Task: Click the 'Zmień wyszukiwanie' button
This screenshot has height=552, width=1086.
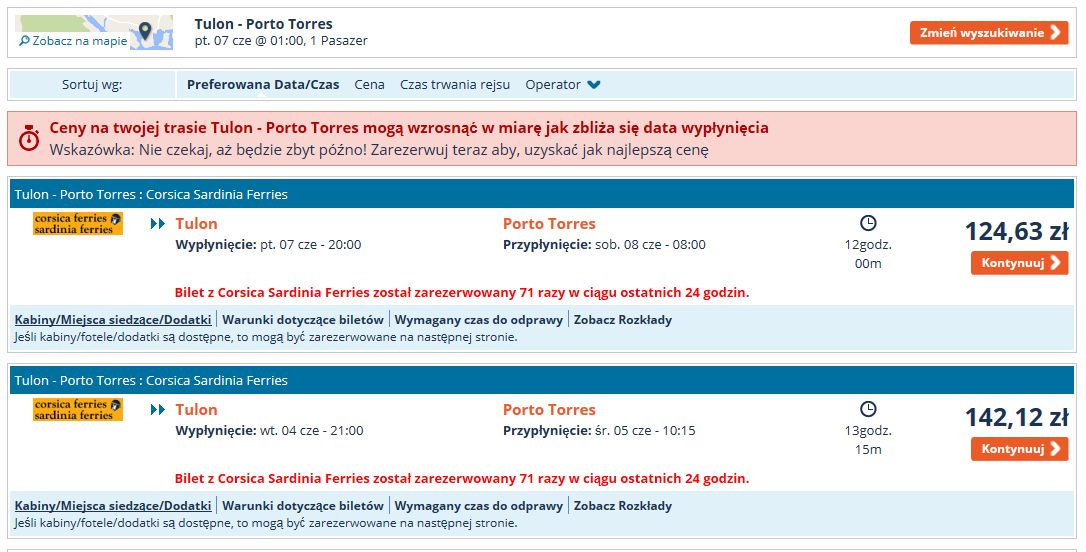Action: click(x=989, y=33)
